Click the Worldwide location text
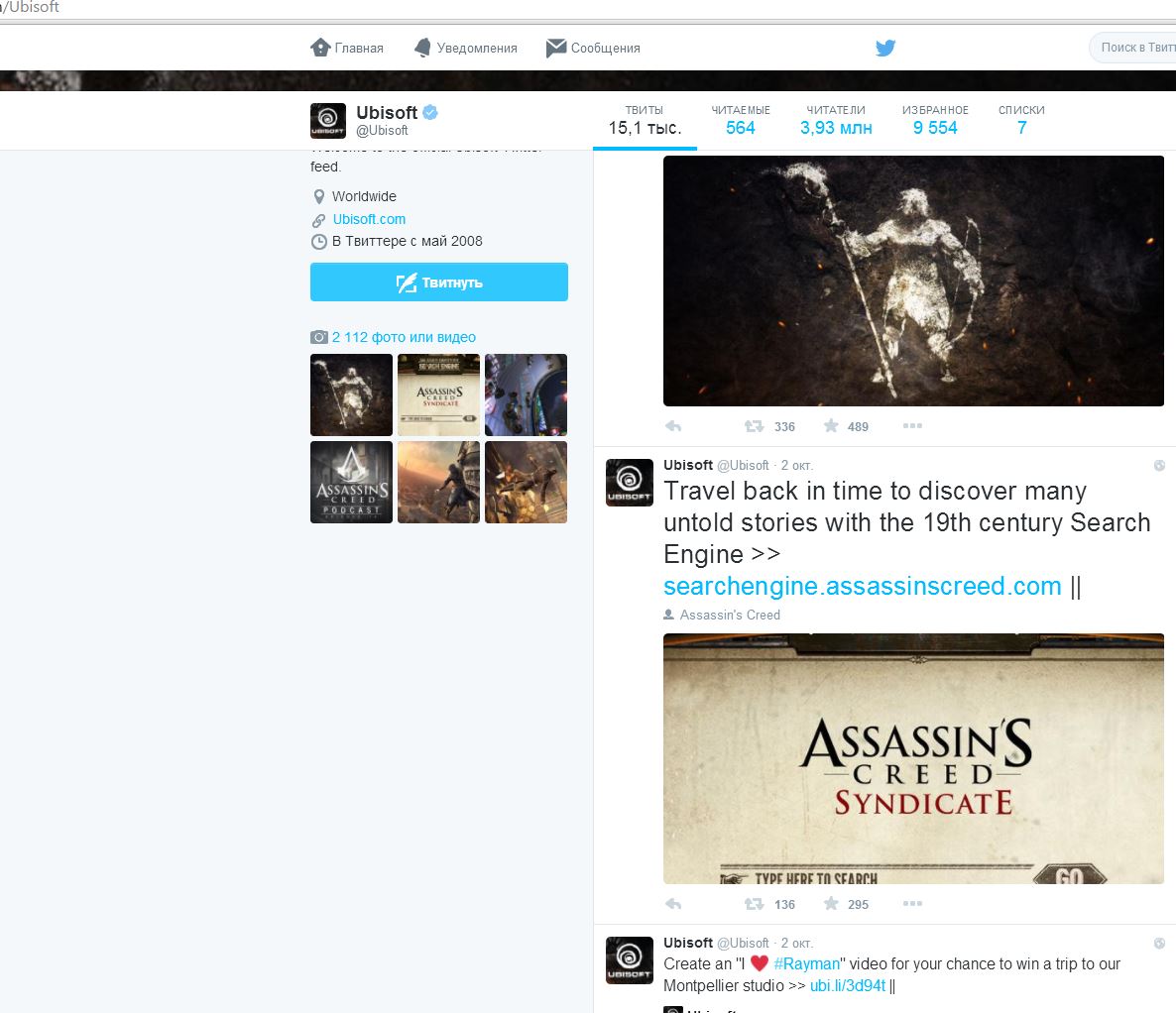Viewport: 1176px width, 1013px height. 365,196
